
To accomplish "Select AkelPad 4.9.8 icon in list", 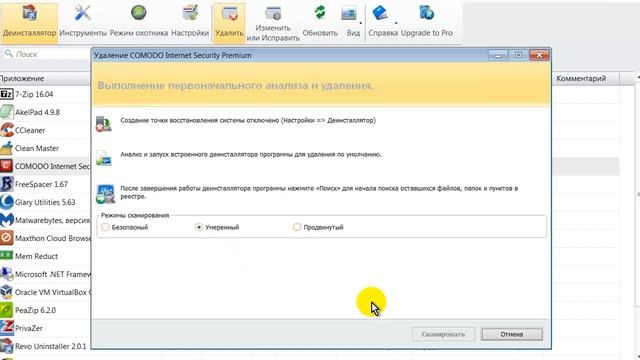I will 7,112.
